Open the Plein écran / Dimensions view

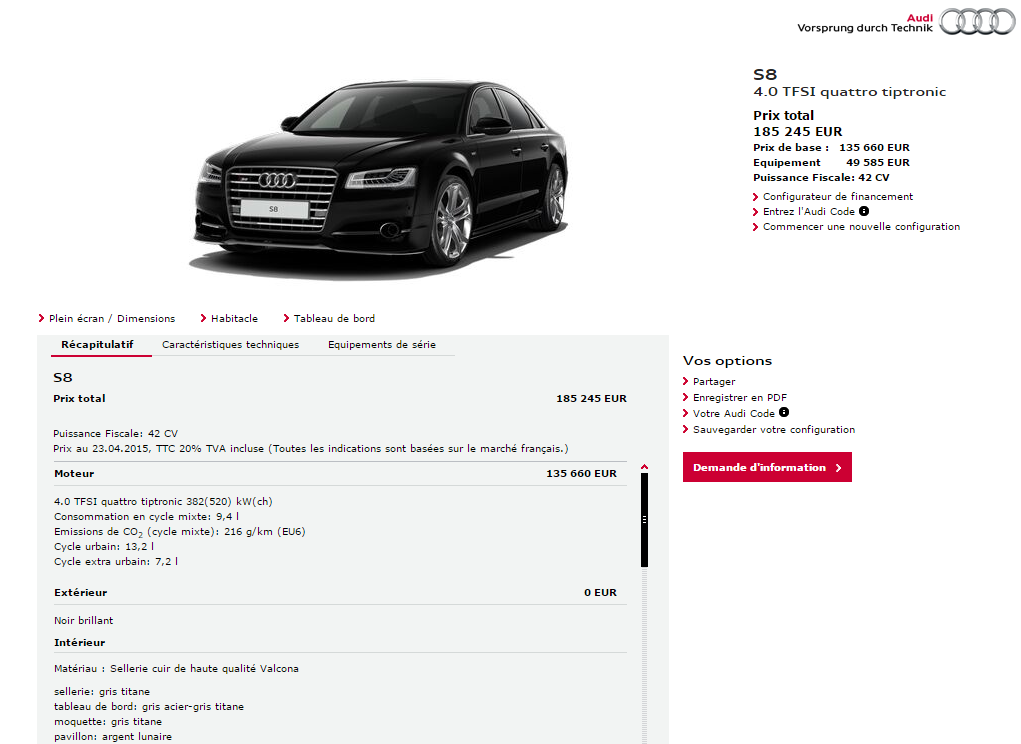tap(112, 319)
